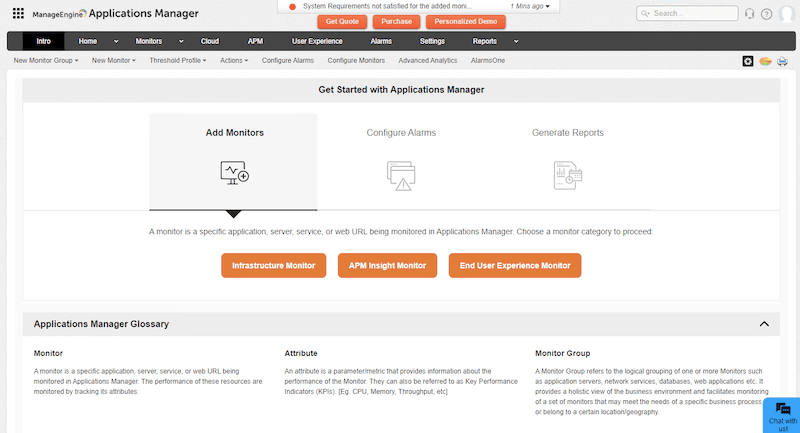
Task: Open the New Monitor dropdown
Action: click(114, 60)
